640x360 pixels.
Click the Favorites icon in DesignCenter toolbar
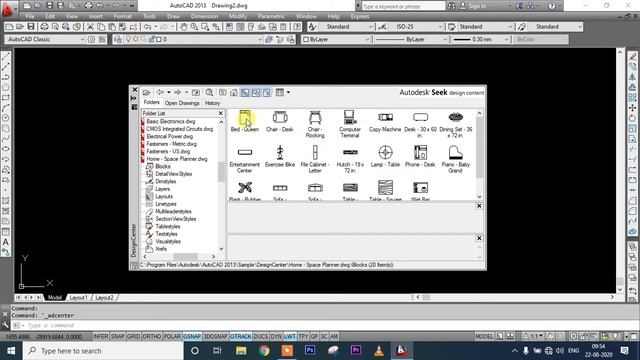click(x=223, y=92)
